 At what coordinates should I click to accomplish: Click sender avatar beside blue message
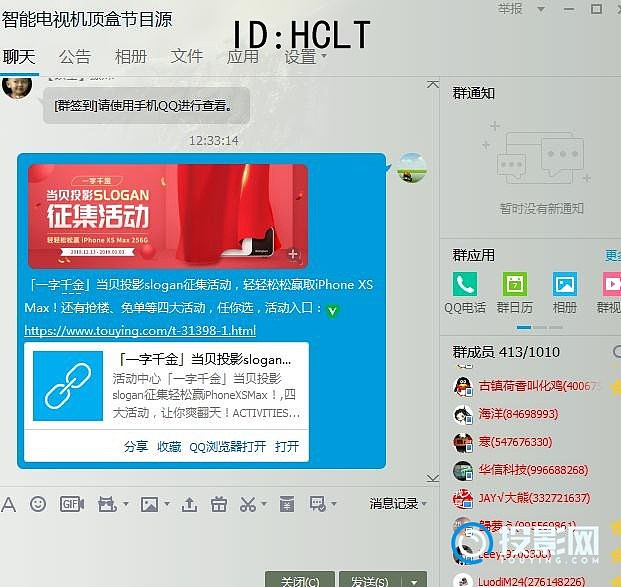tap(412, 168)
